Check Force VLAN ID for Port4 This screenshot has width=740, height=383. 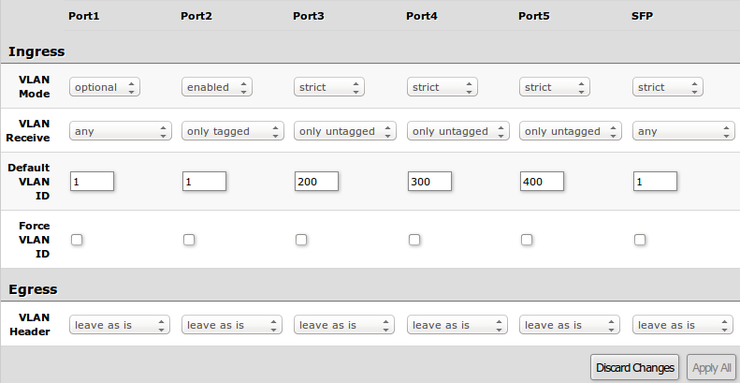[414, 240]
